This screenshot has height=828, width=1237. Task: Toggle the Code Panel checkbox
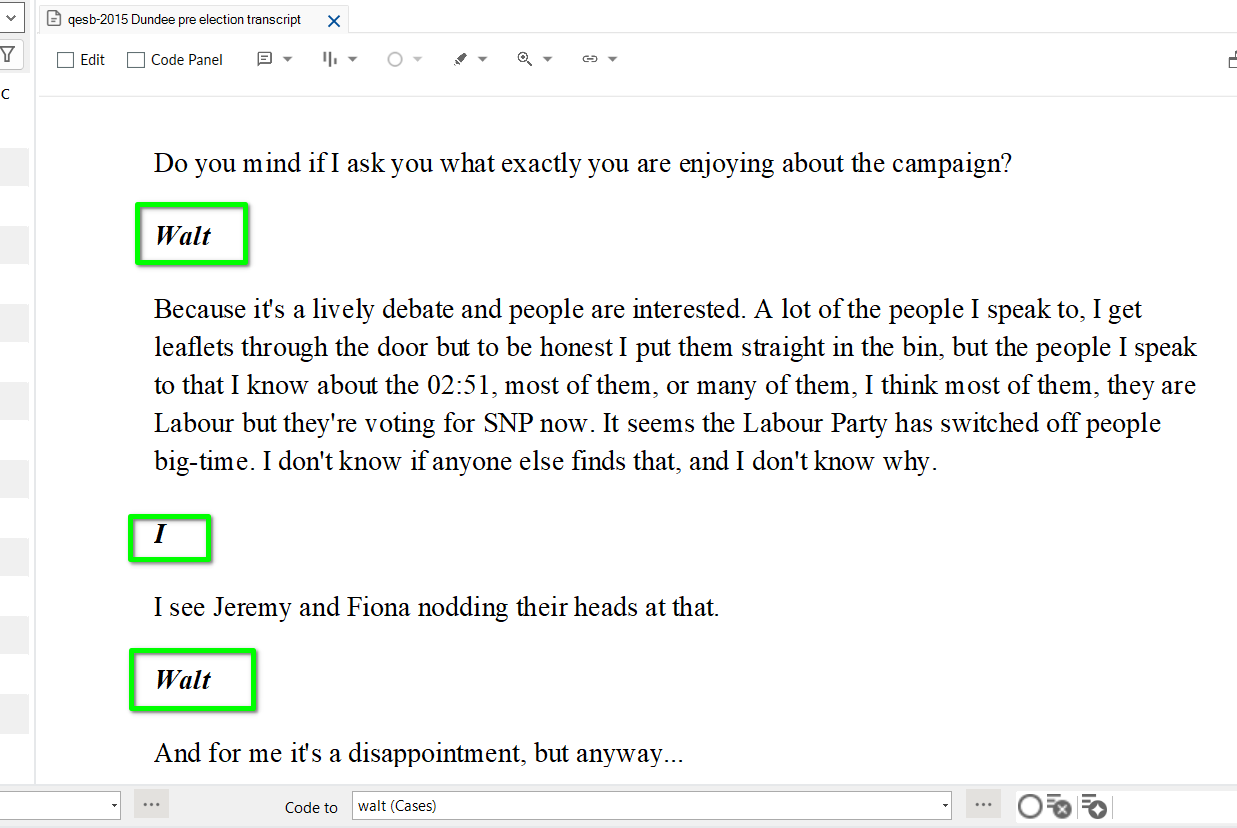tap(136, 60)
